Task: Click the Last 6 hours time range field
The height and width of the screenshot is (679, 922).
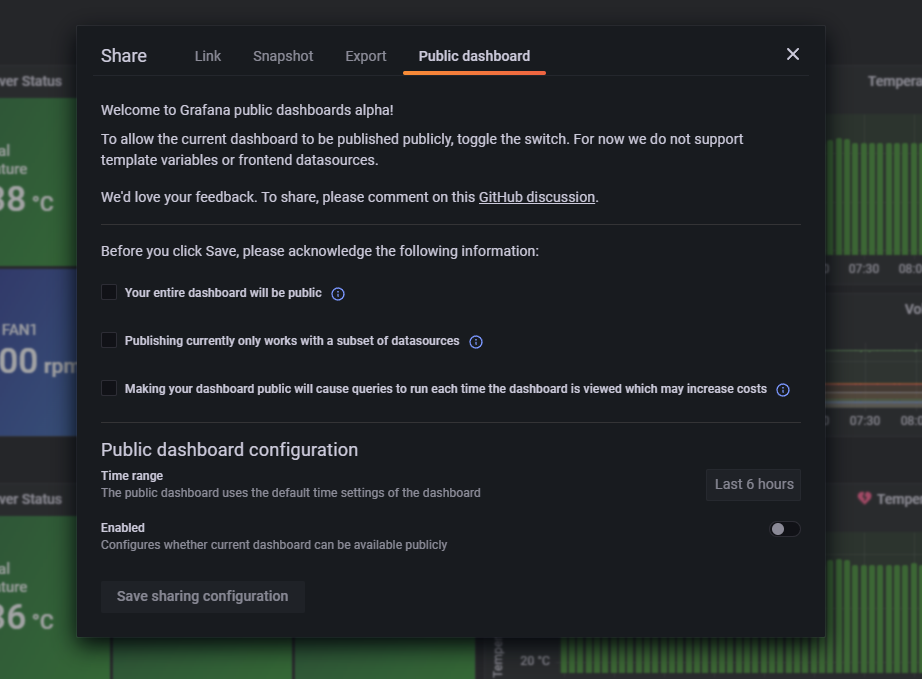Action: click(x=753, y=484)
